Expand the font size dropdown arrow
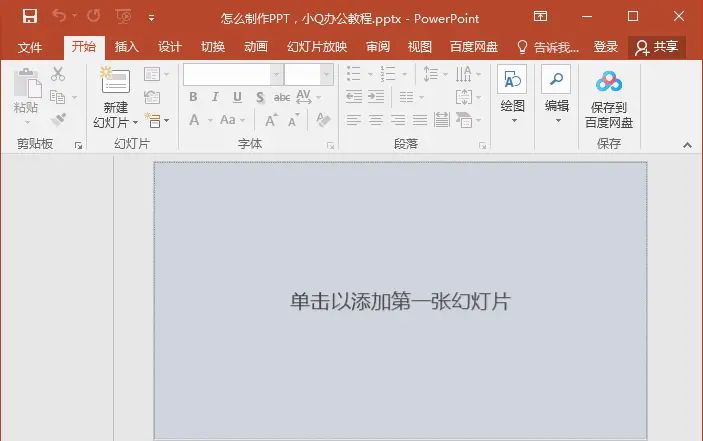 (327, 75)
